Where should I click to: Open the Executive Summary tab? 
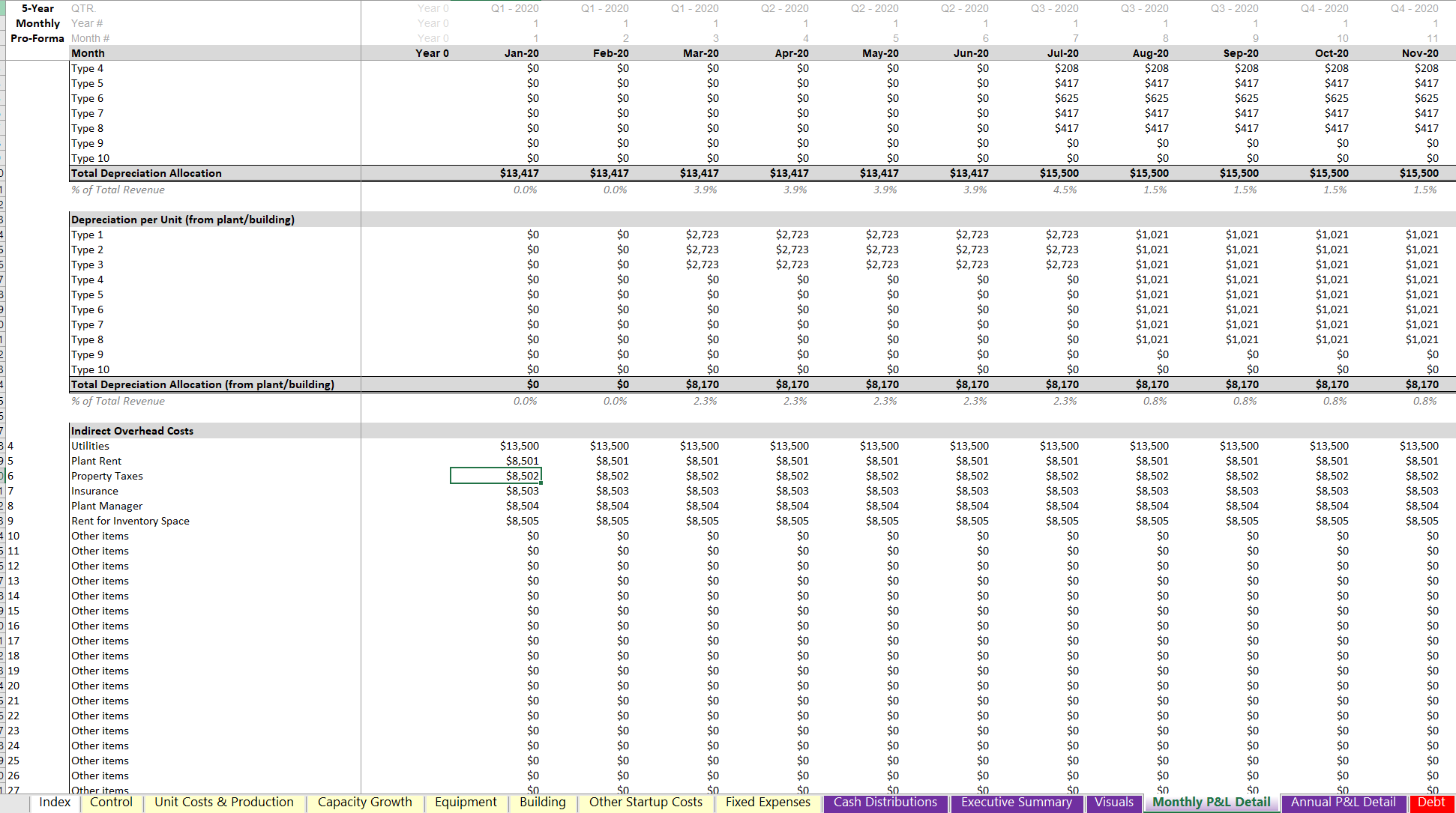[1016, 803]
